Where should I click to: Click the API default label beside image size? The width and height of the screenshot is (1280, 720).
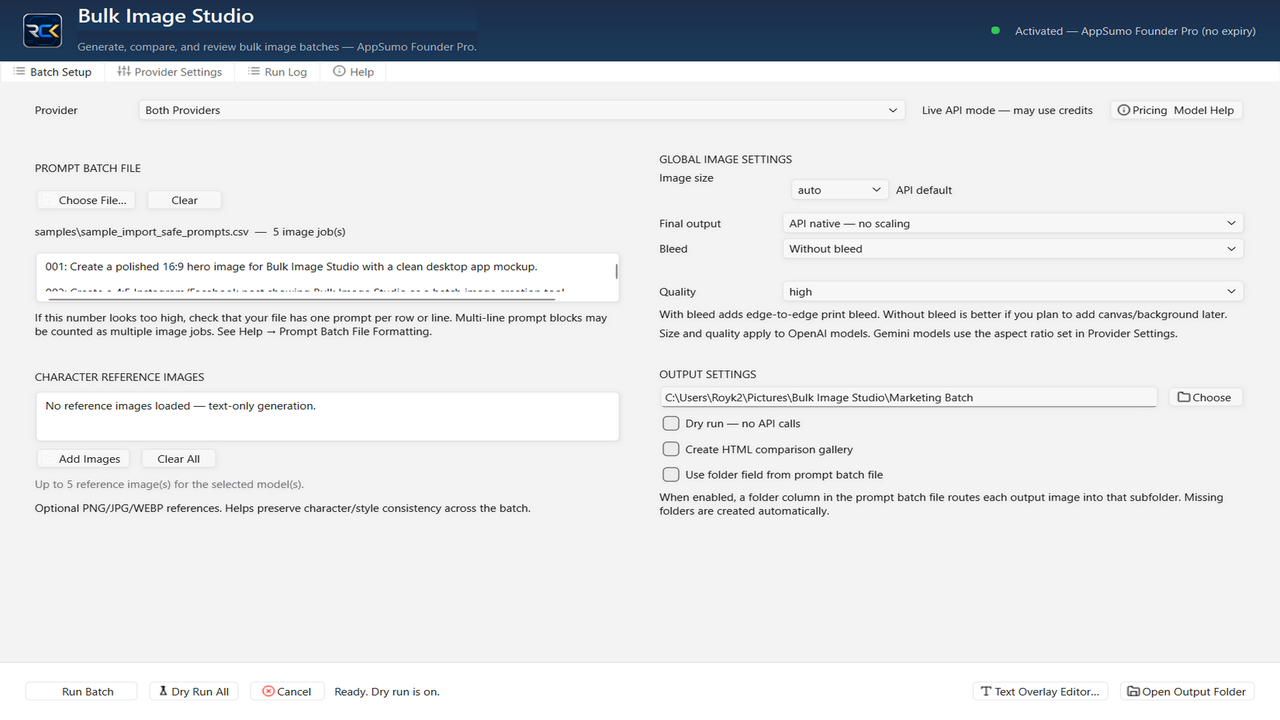(924, 190)
